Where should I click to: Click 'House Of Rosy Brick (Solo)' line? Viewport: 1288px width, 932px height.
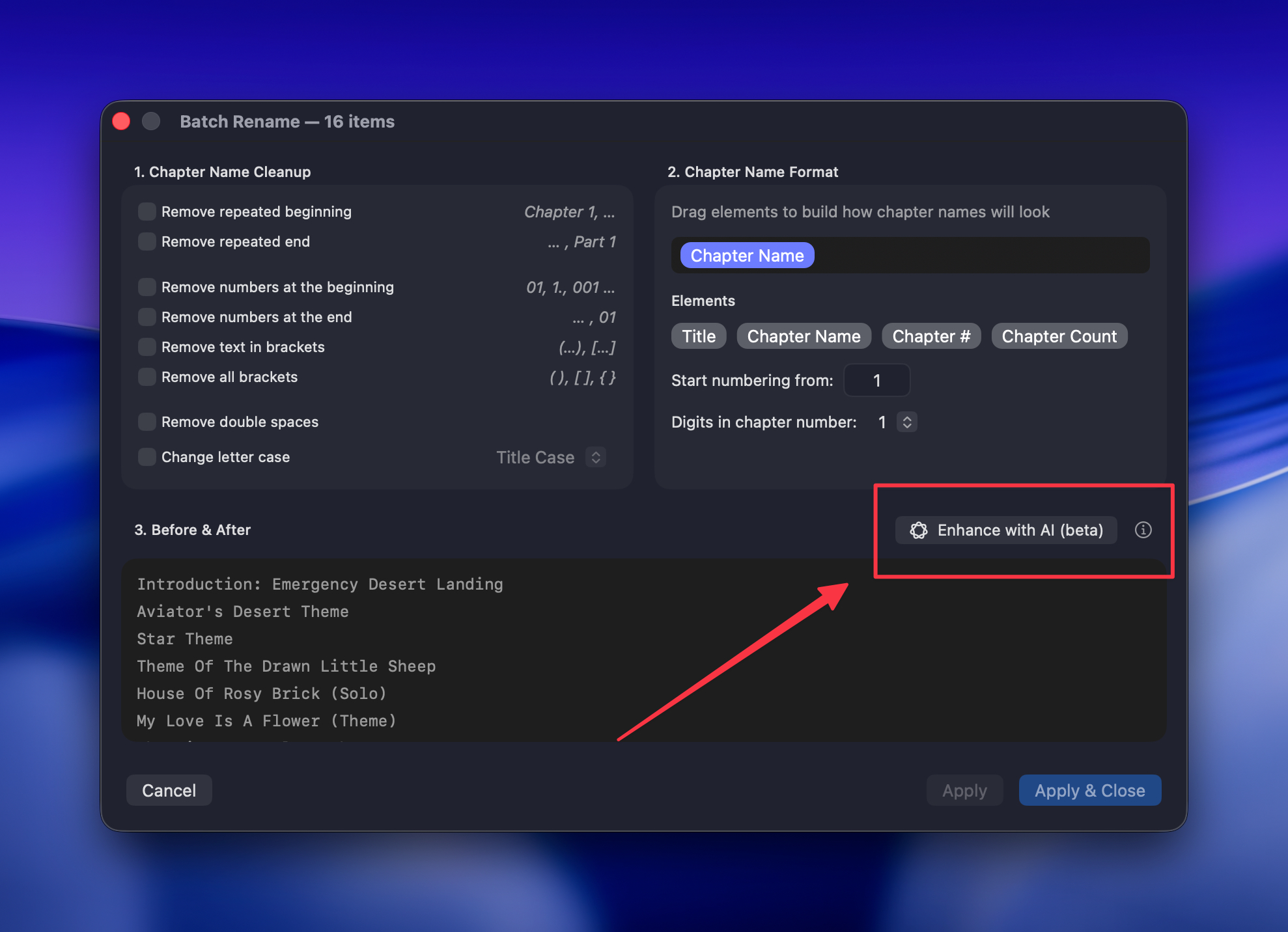pyautogui.click(x=262, y=693)
